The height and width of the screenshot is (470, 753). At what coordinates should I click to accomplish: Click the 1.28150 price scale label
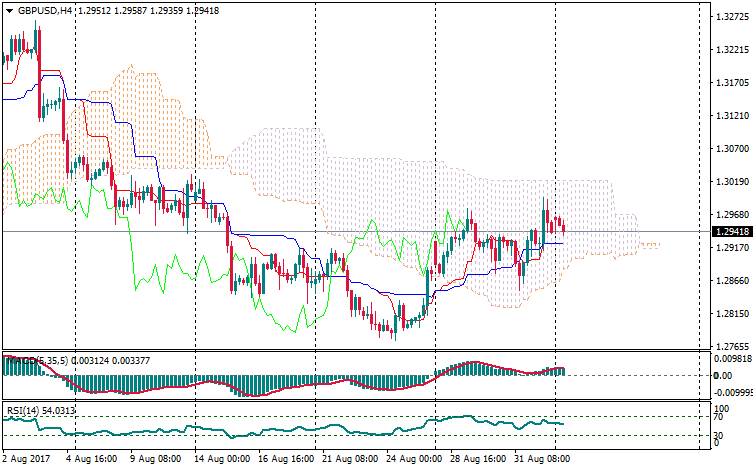[x=731, y=314]
